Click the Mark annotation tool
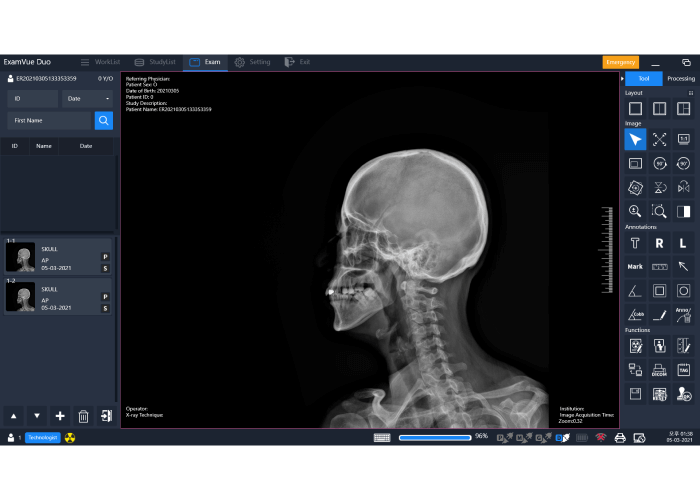The height and width of the screenshot is (500, 700). coord(634,267)
